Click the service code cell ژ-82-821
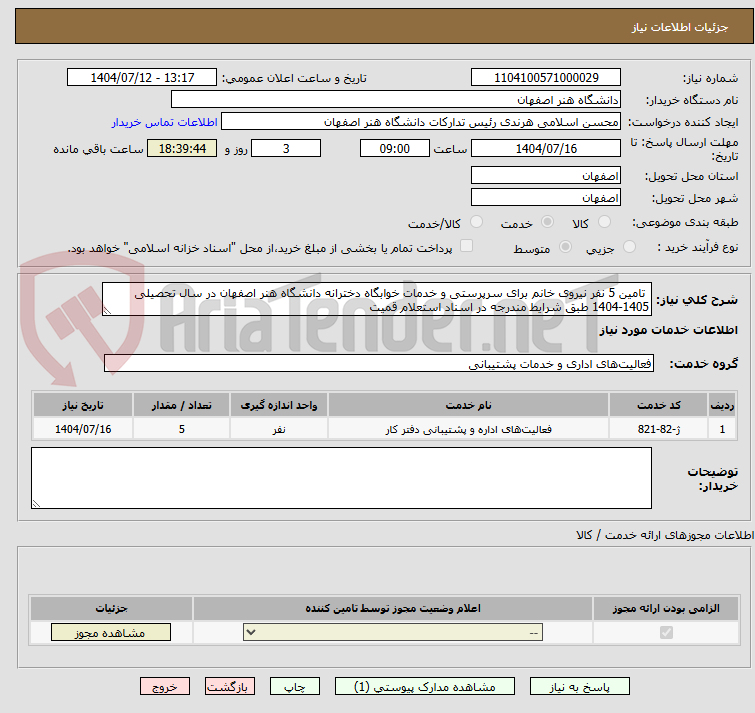This screenshot has width=755, height=713. [658, 429]
